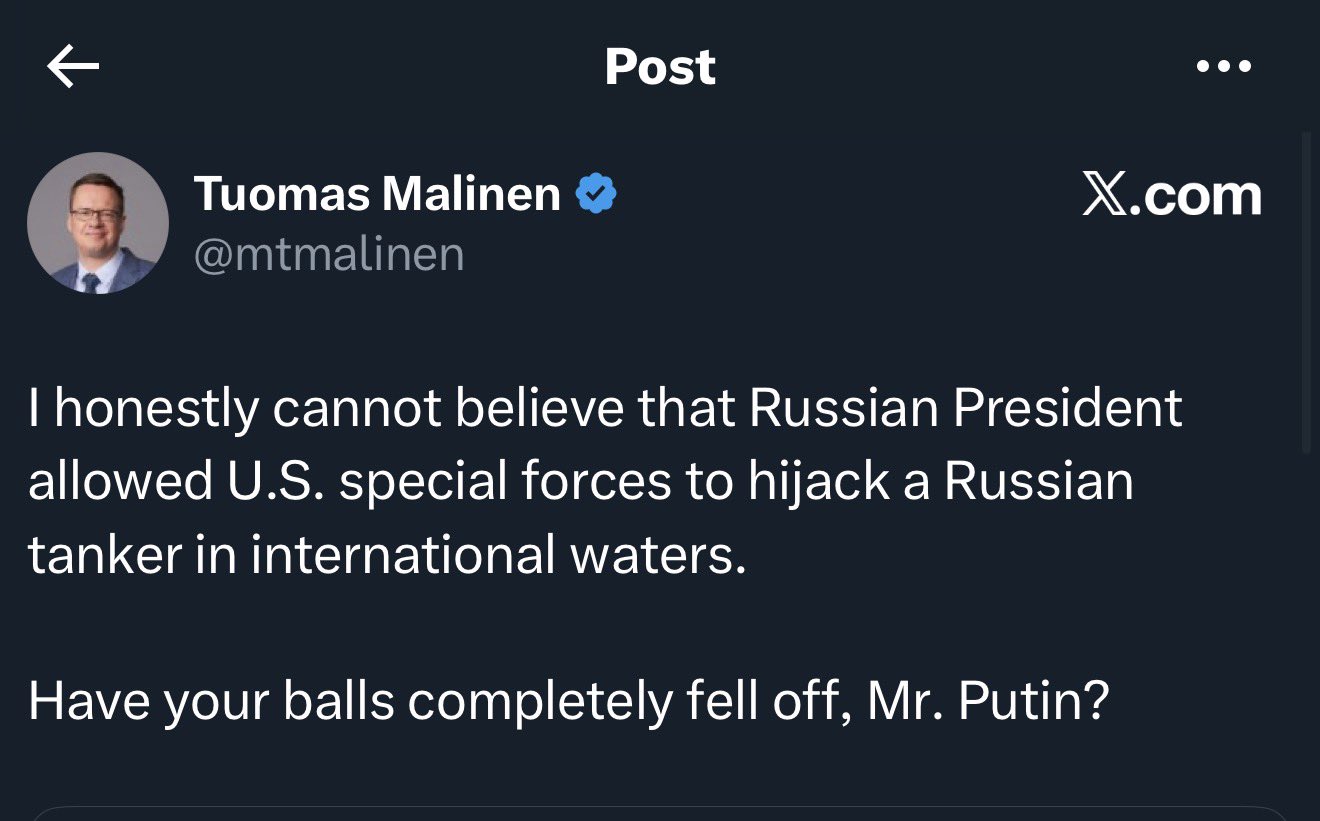
Task: Click the words "Mr. Putin?" in the post
Action: 988,702
